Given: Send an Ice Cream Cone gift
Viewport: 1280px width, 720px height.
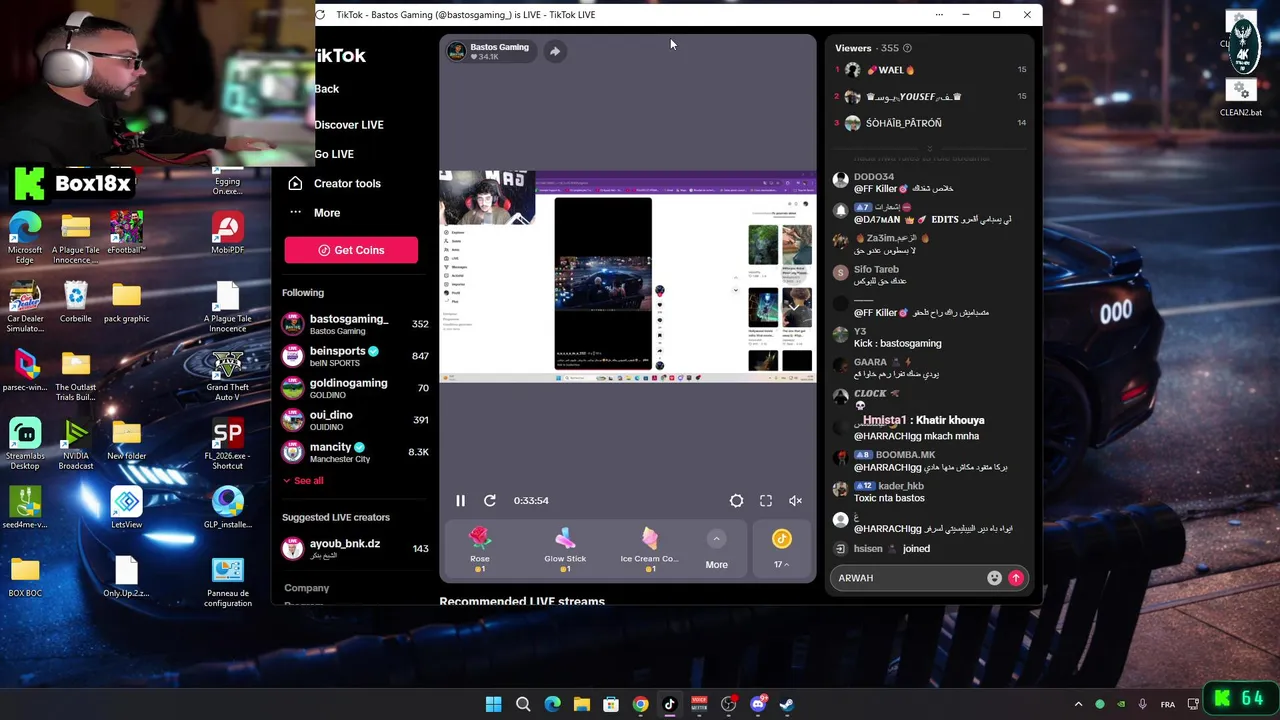Looking at the screenshot, I should click(x=649, y=549).
